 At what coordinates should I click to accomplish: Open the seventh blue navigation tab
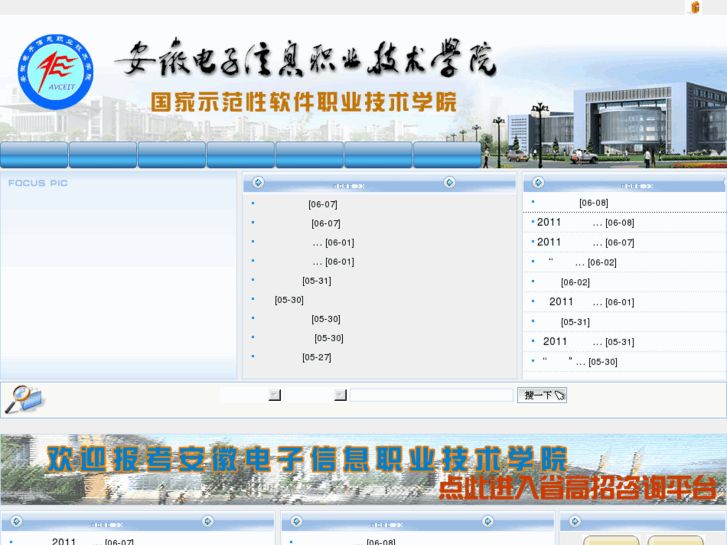pos(447,154)
